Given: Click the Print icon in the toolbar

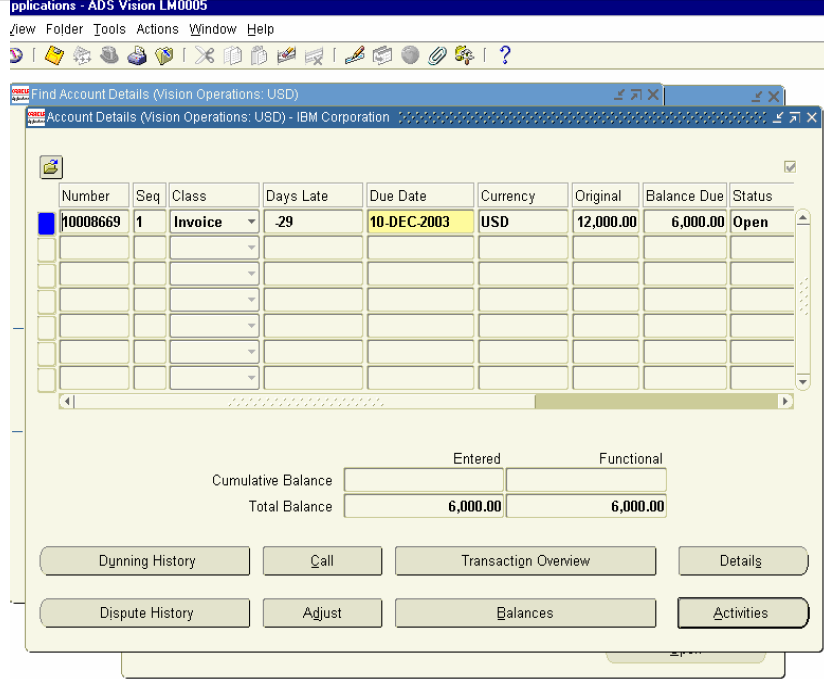Looking at the screenshot, I should click(136, 56).
